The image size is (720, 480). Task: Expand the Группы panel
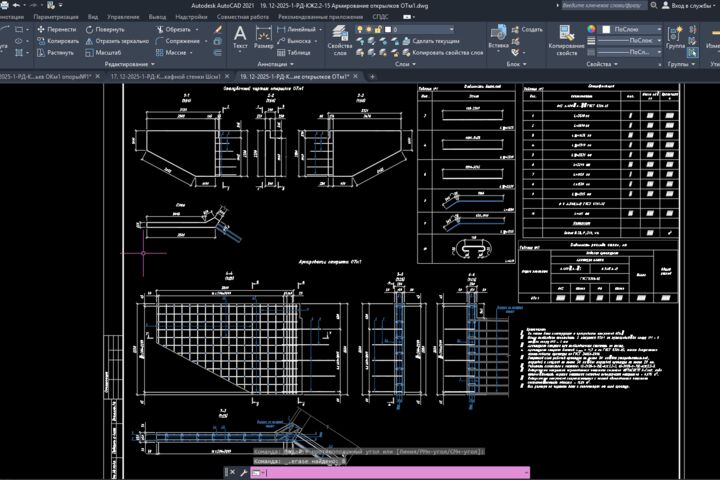[x=681, y=64]
